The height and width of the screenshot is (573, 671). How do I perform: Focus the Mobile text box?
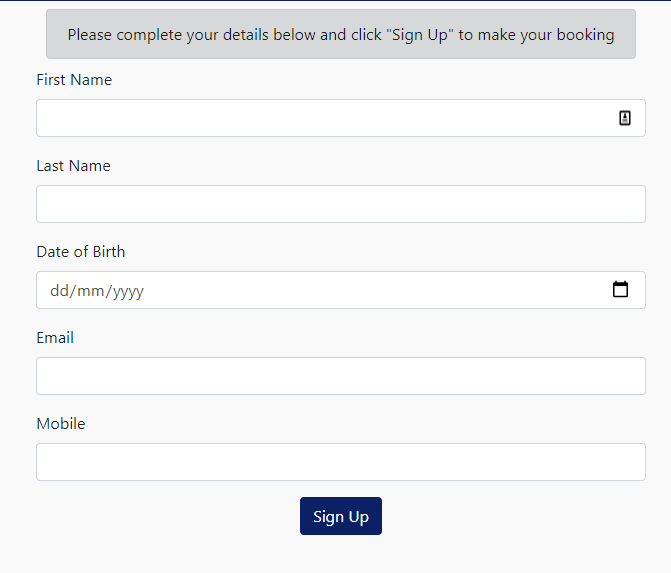pos(341,462)
